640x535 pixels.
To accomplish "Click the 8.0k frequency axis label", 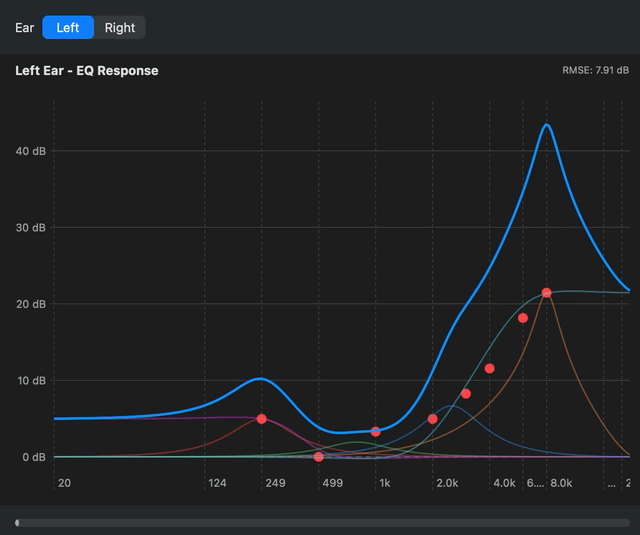I will point(560,483).
